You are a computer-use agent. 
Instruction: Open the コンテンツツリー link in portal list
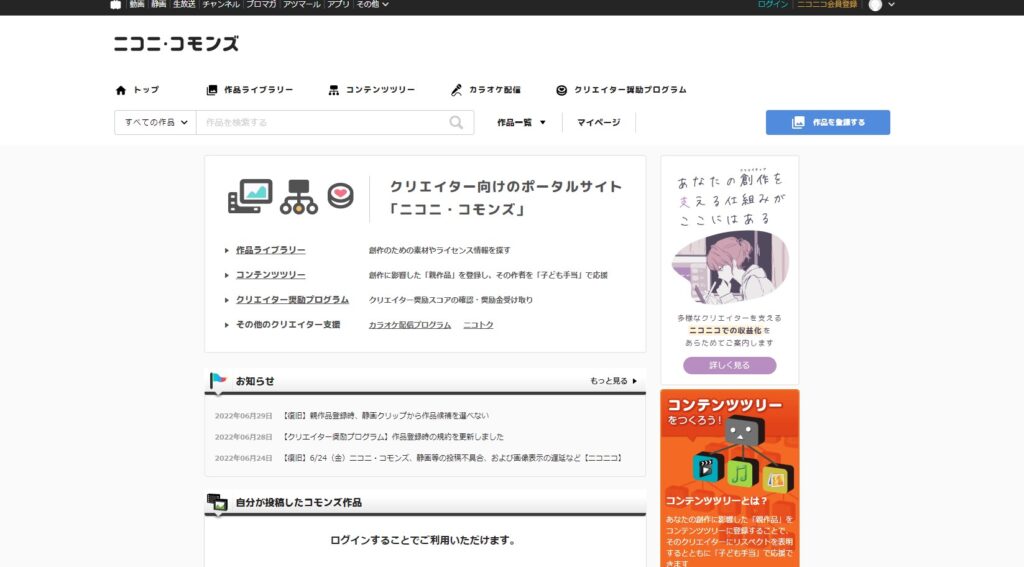[x=270, y=275]
